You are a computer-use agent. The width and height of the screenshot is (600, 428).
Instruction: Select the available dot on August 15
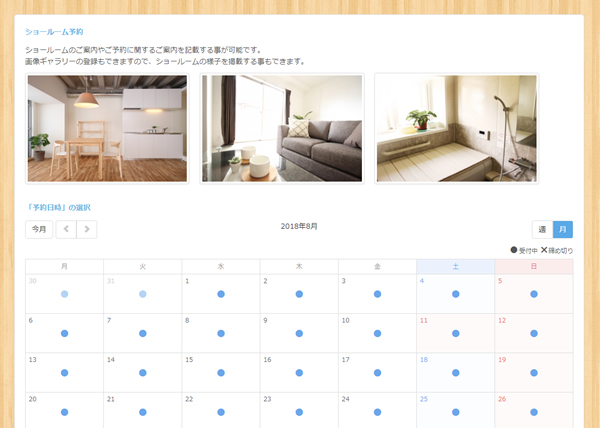(x=221, y=372)
